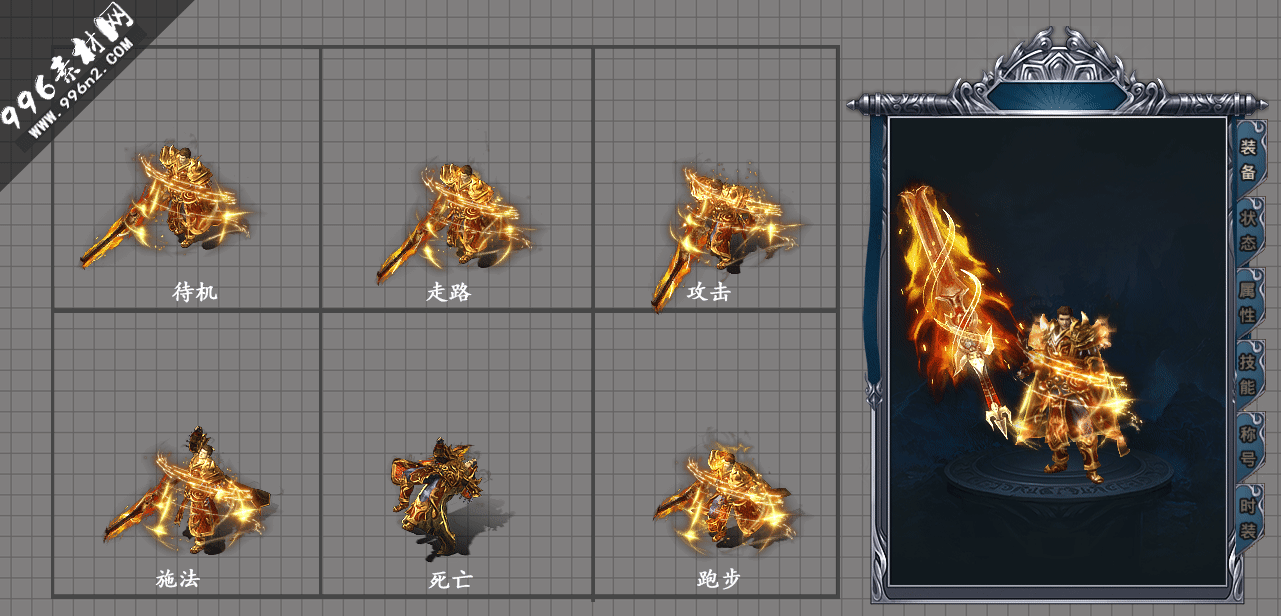The image size is (1281, 616).
Task: Switch to the 状态 status tab
Action: (1249, 230)
